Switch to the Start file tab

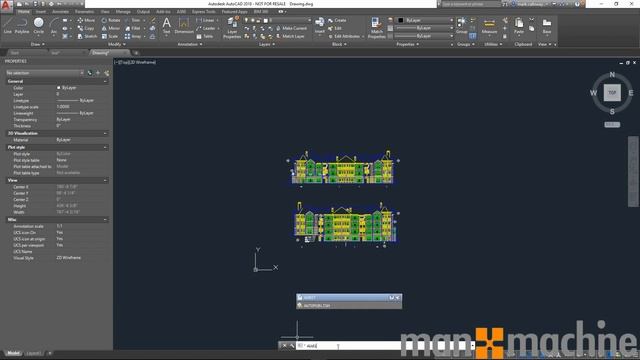tap(14, 53)
